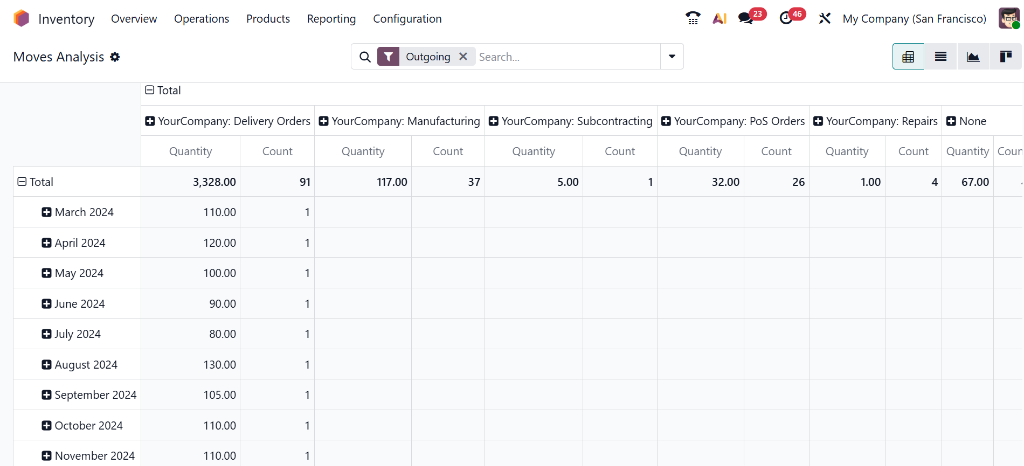Viewport: 1024px width, 466px height.
Task: Click into the Search input field
Action: coord(565,57)
